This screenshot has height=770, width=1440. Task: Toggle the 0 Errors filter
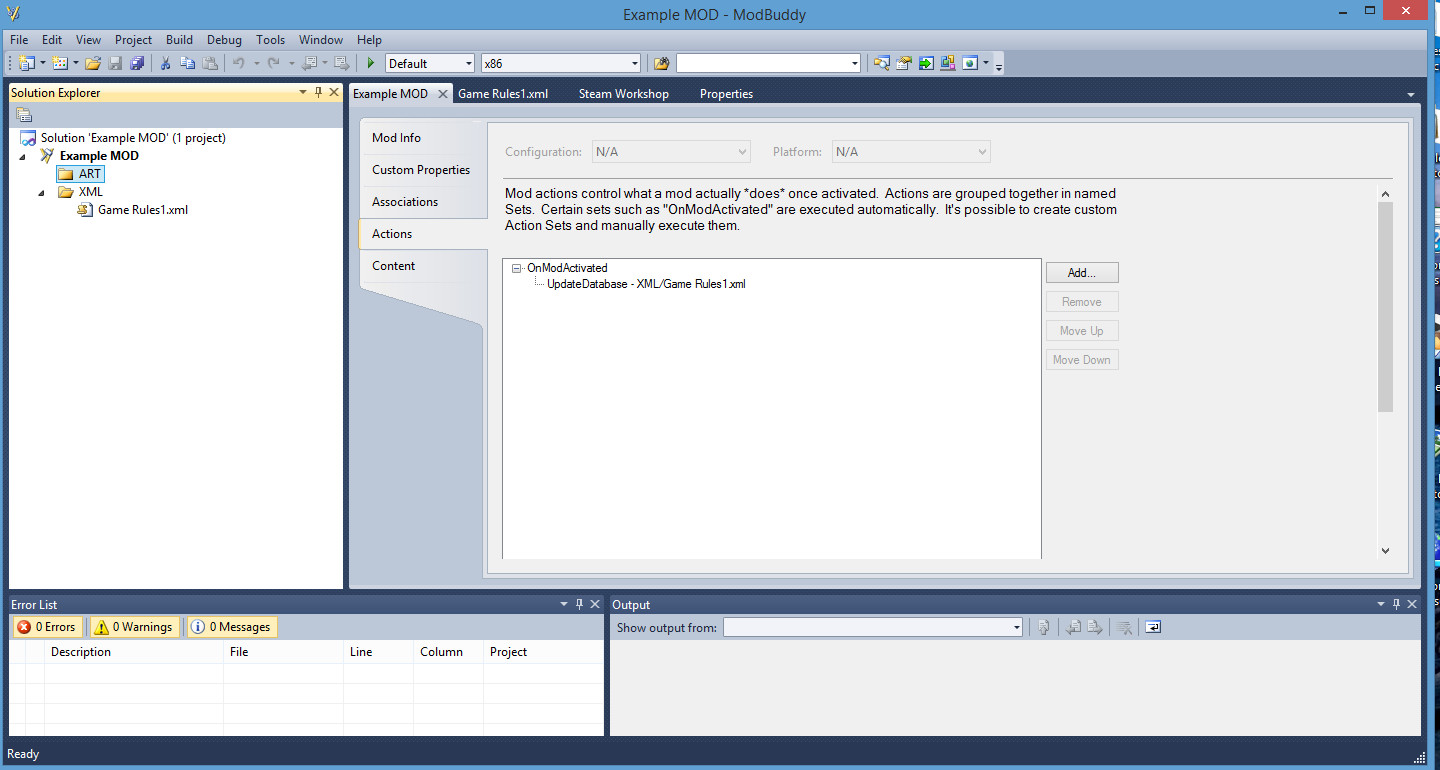(47, 627)
